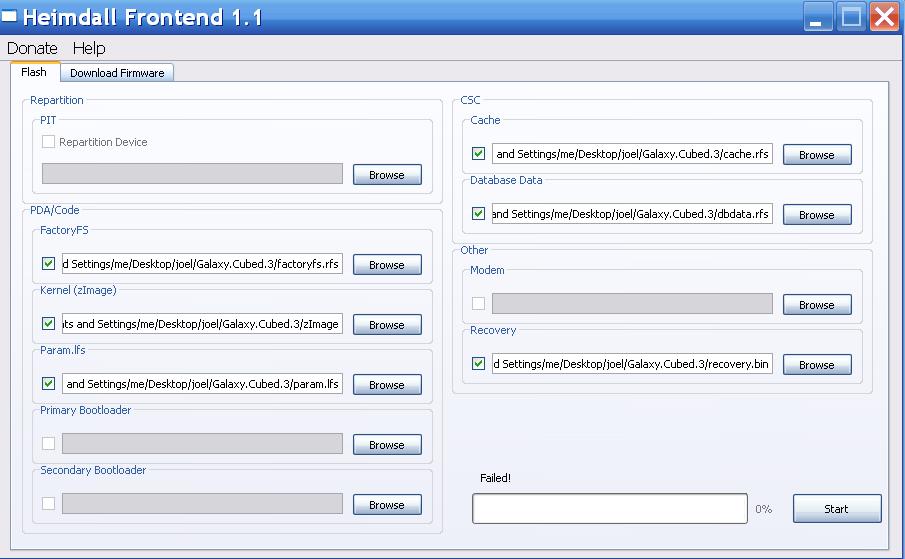Browse for the Database Data file
Image resolution: width=905 pixels, height=559 pixels.
pos(817,215)
